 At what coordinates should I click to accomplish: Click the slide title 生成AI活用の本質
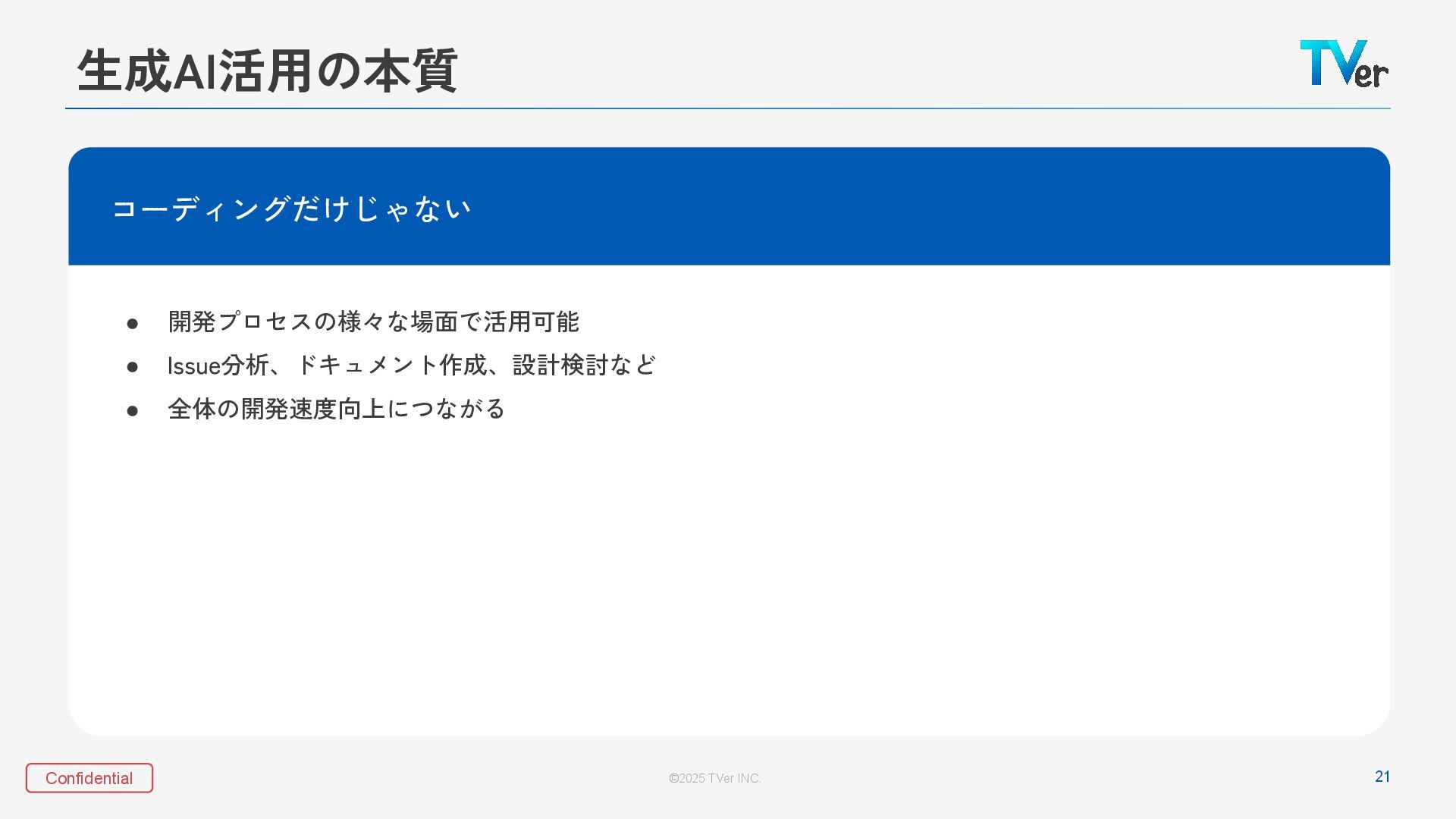(267, 71)
